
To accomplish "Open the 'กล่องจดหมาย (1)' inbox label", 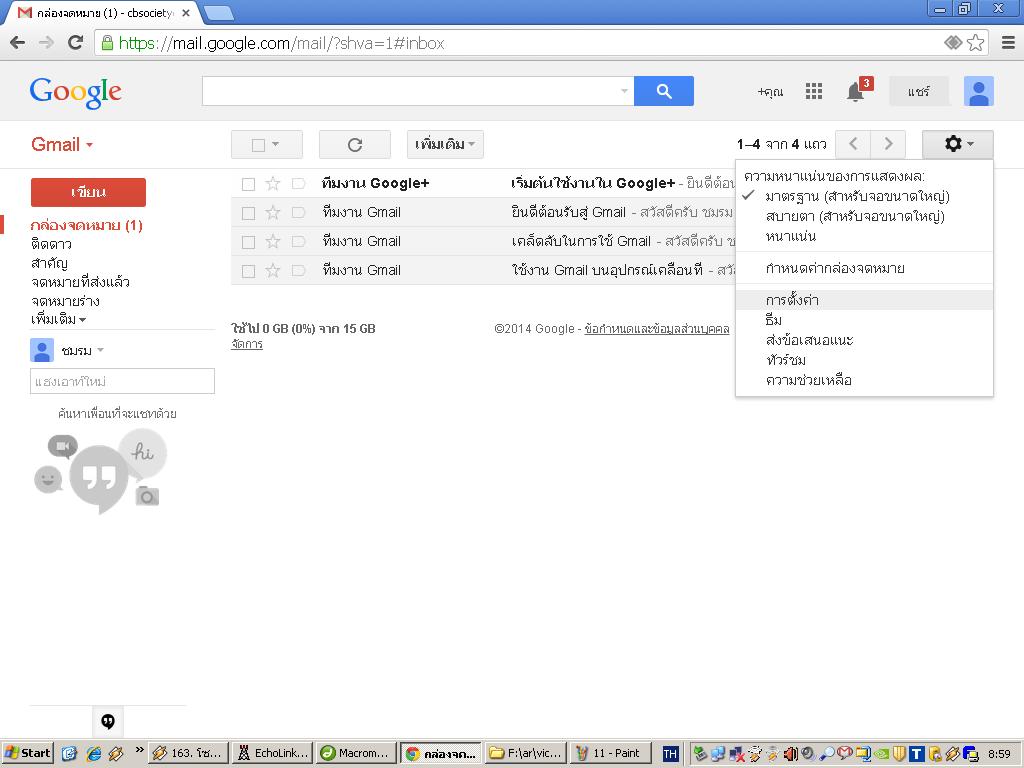I will point(86,225).
